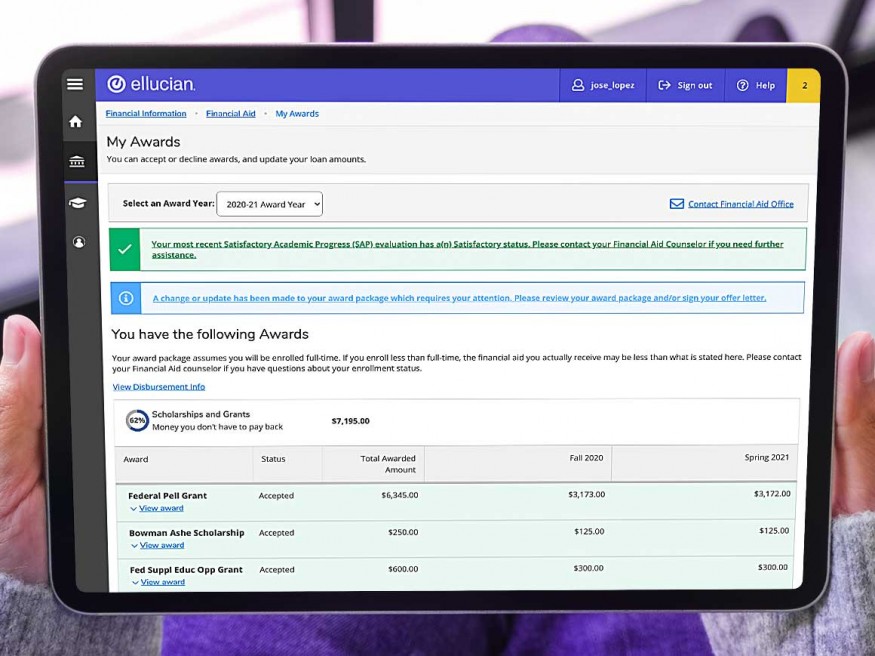The image size is (875, 656).
Task: Click the ellucian logo in the header
Action: coord(150,85)
